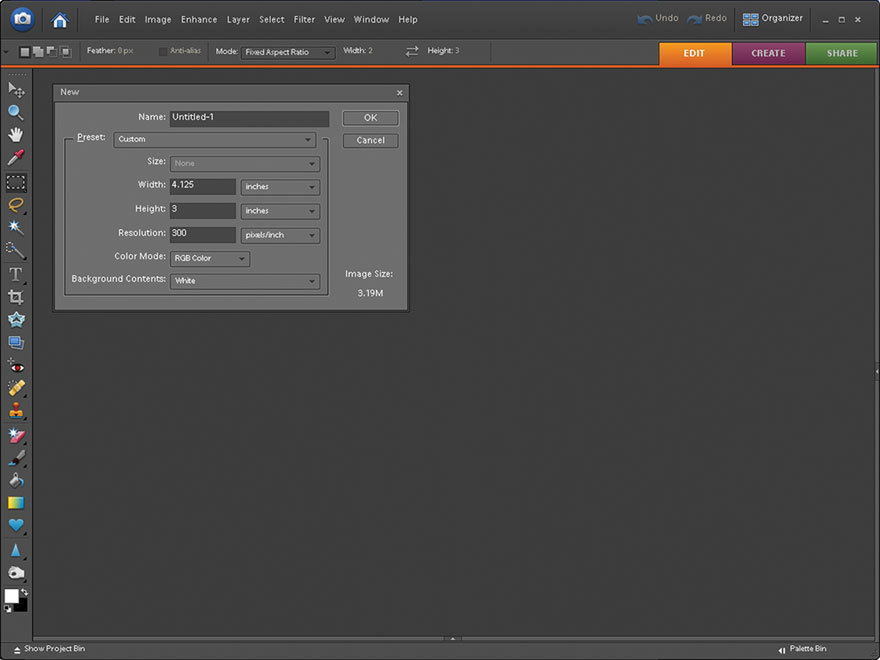Select the Straighten tool
Viewport: 880px width, 660px height.
click(x=16, y=342)
